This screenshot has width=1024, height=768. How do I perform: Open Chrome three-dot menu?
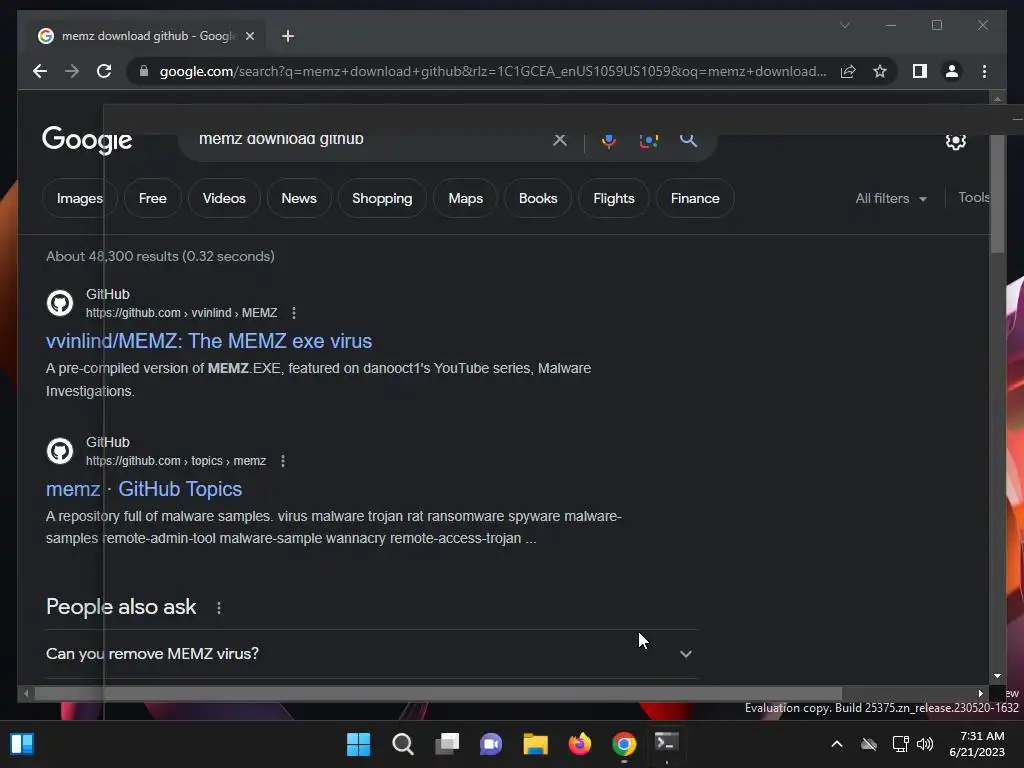[984, 71]
